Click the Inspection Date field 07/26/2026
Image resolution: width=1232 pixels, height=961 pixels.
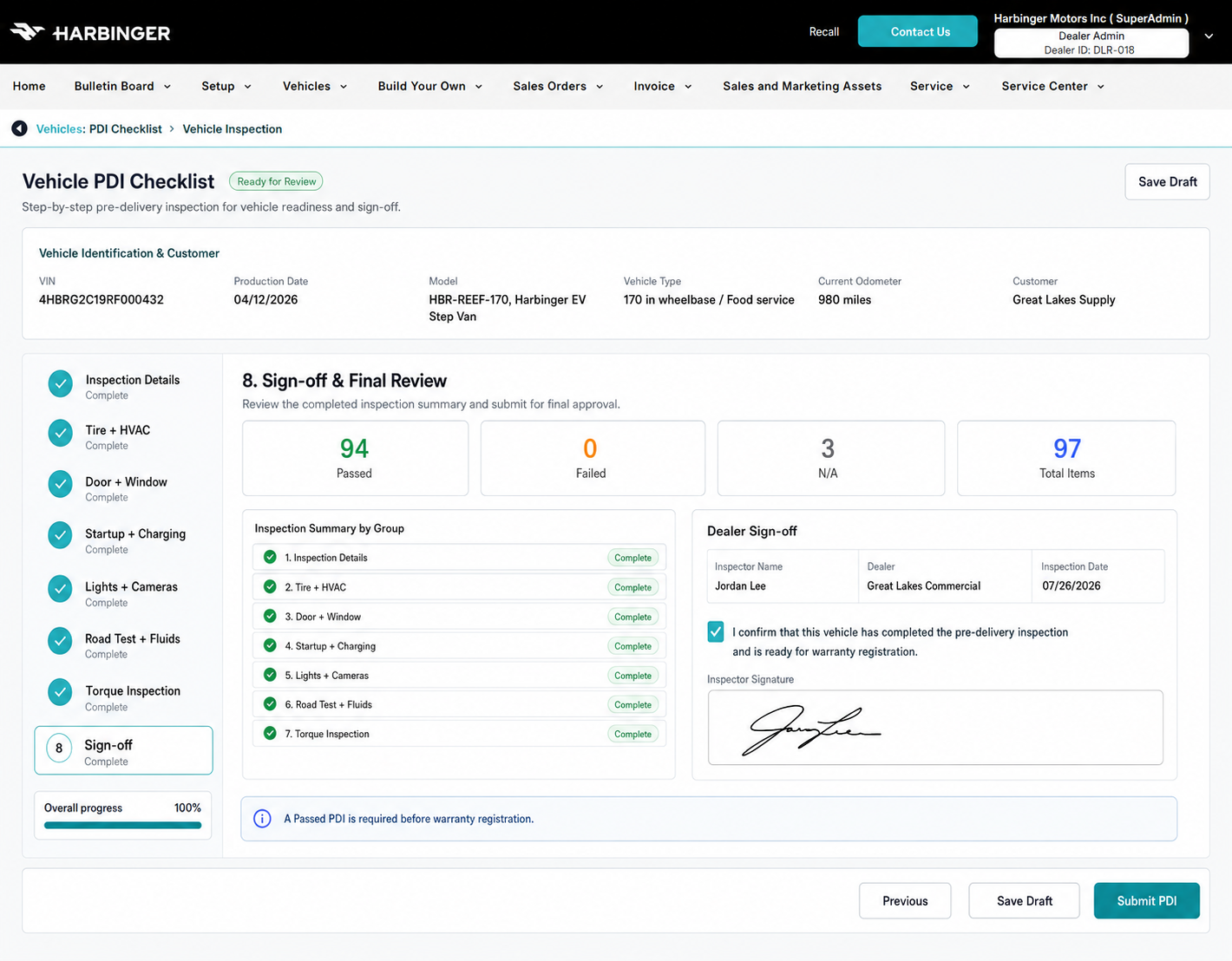coord(1098,577)
